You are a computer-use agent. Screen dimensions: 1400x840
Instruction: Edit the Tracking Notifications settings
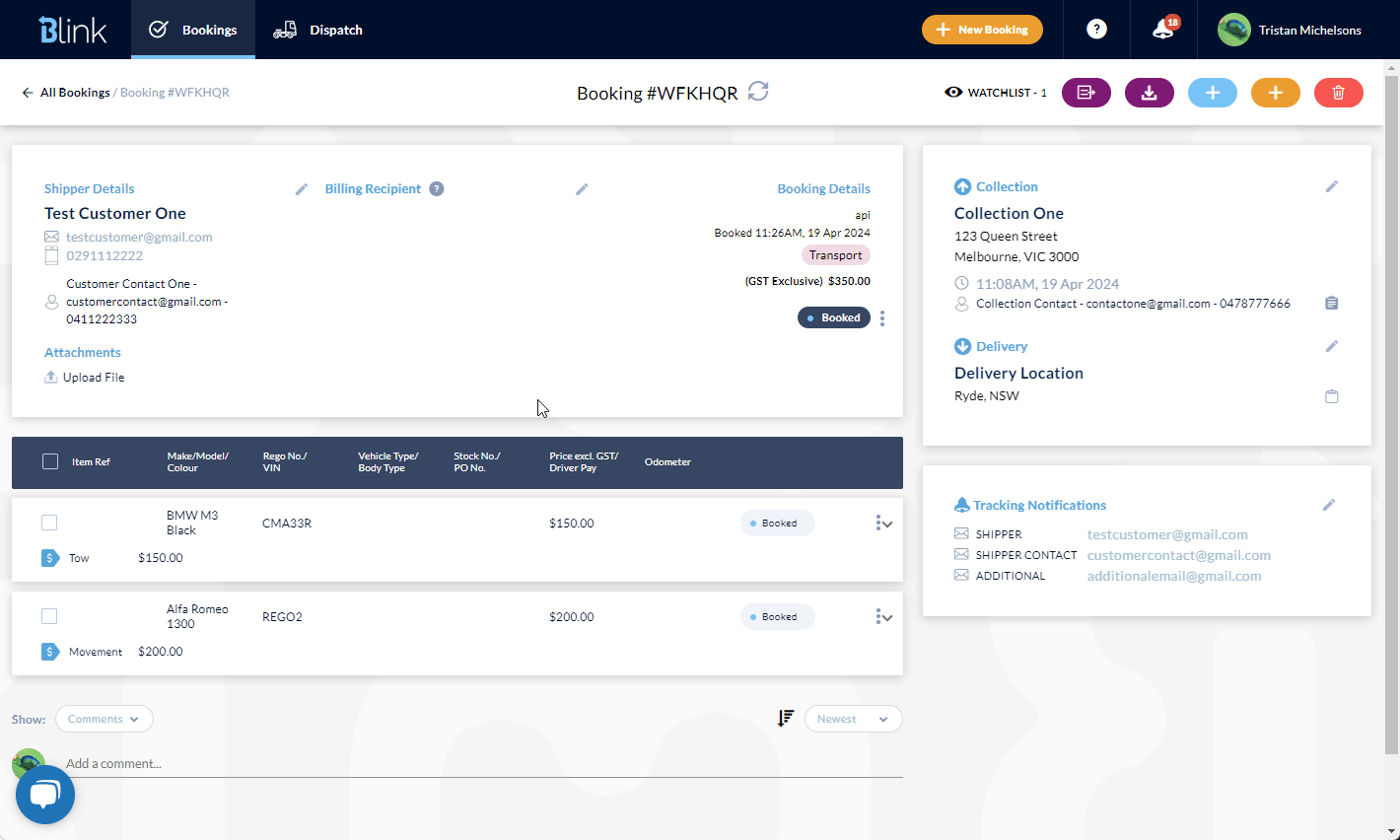click(x=1328, y=504)
